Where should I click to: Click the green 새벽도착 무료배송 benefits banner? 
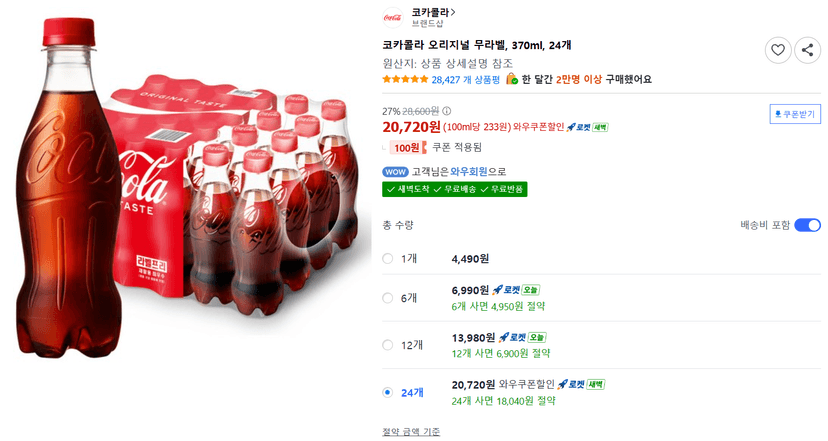455,189
